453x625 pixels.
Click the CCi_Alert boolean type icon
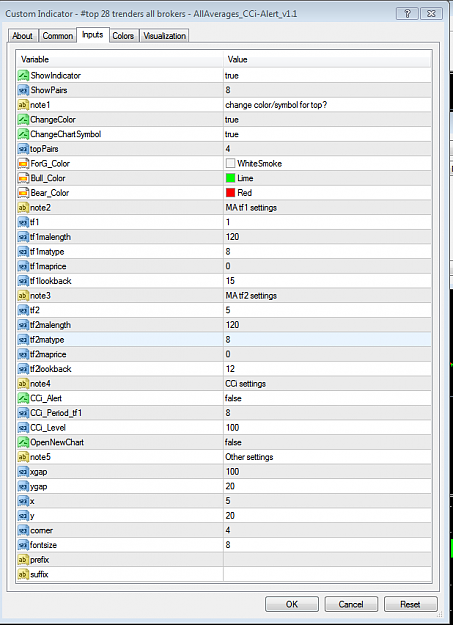click(23, 398)
